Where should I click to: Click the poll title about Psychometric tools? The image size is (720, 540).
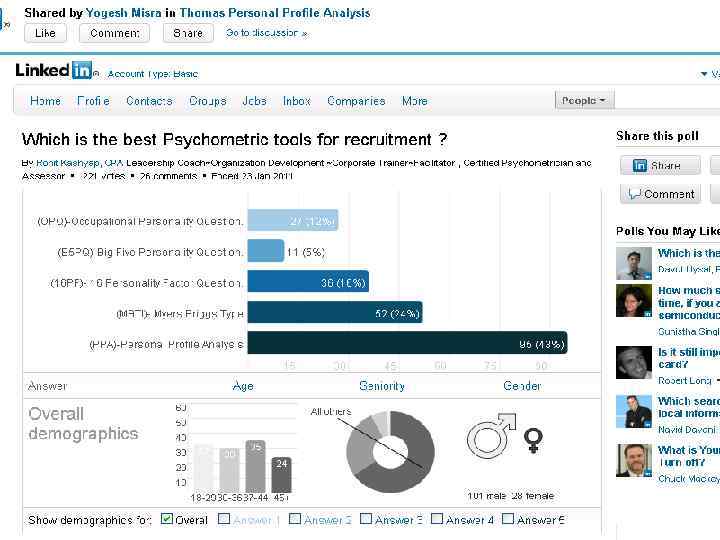click(x=234, y=139)
